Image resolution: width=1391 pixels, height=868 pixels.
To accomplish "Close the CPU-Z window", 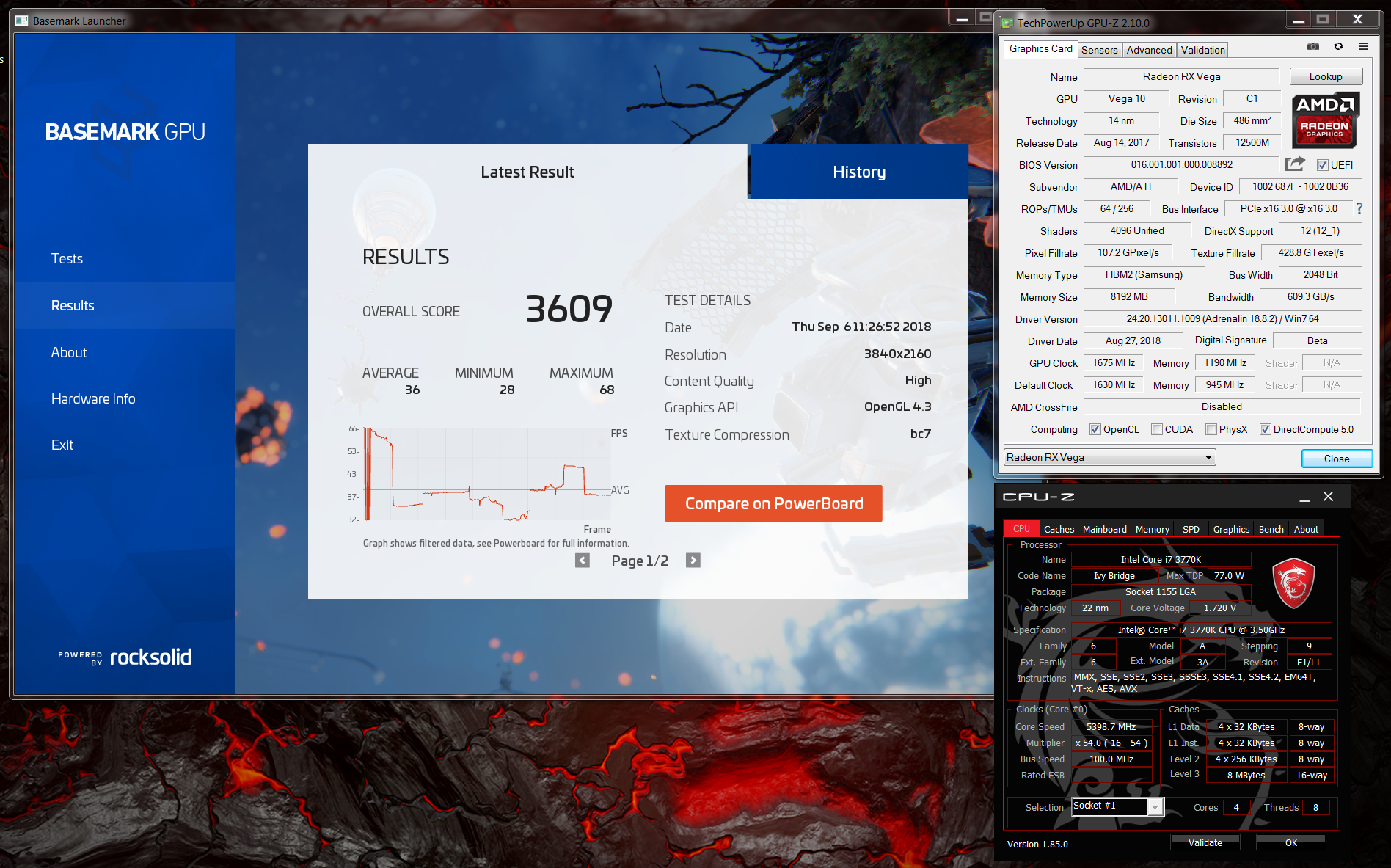I will [1328, 497].
